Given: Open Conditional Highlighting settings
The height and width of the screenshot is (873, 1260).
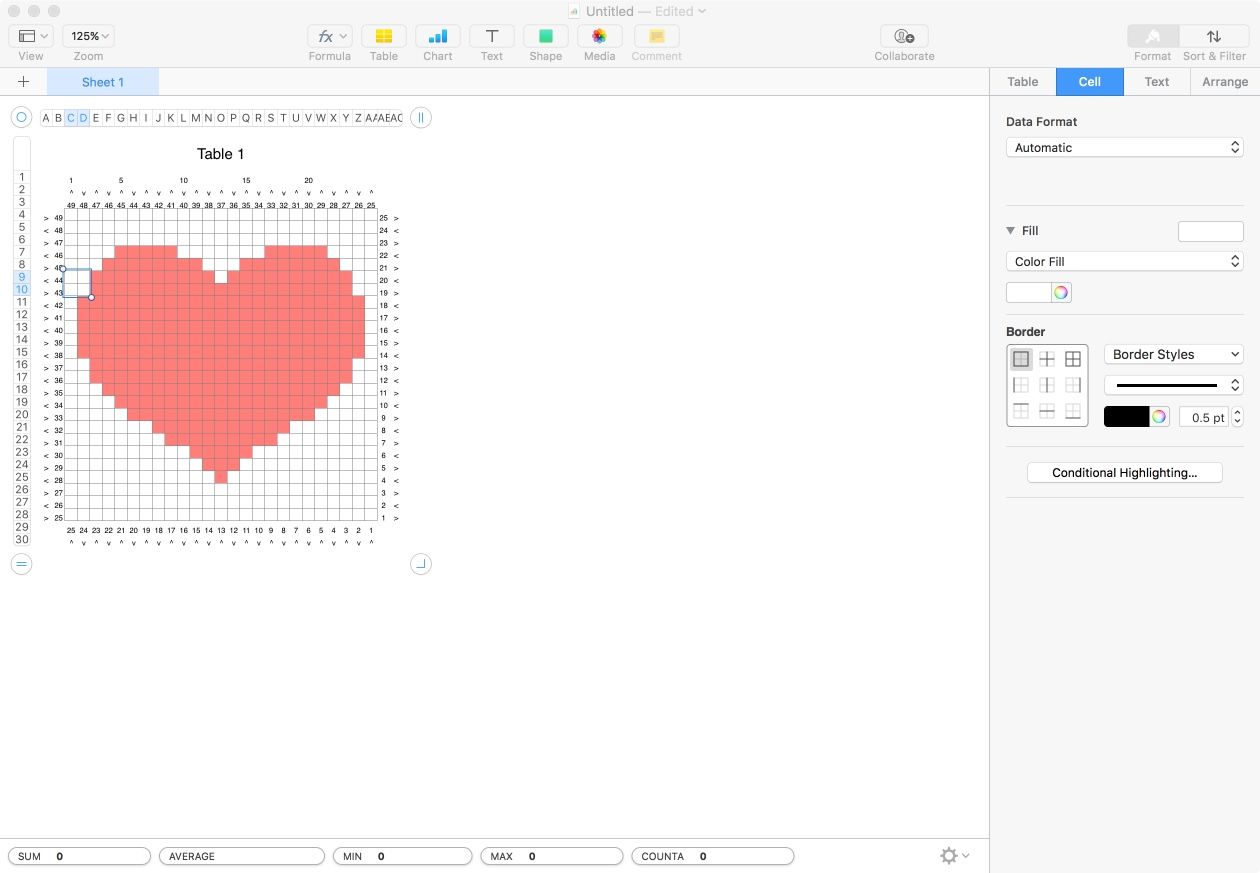Looking at the screenshot, I should [1124, 472].
